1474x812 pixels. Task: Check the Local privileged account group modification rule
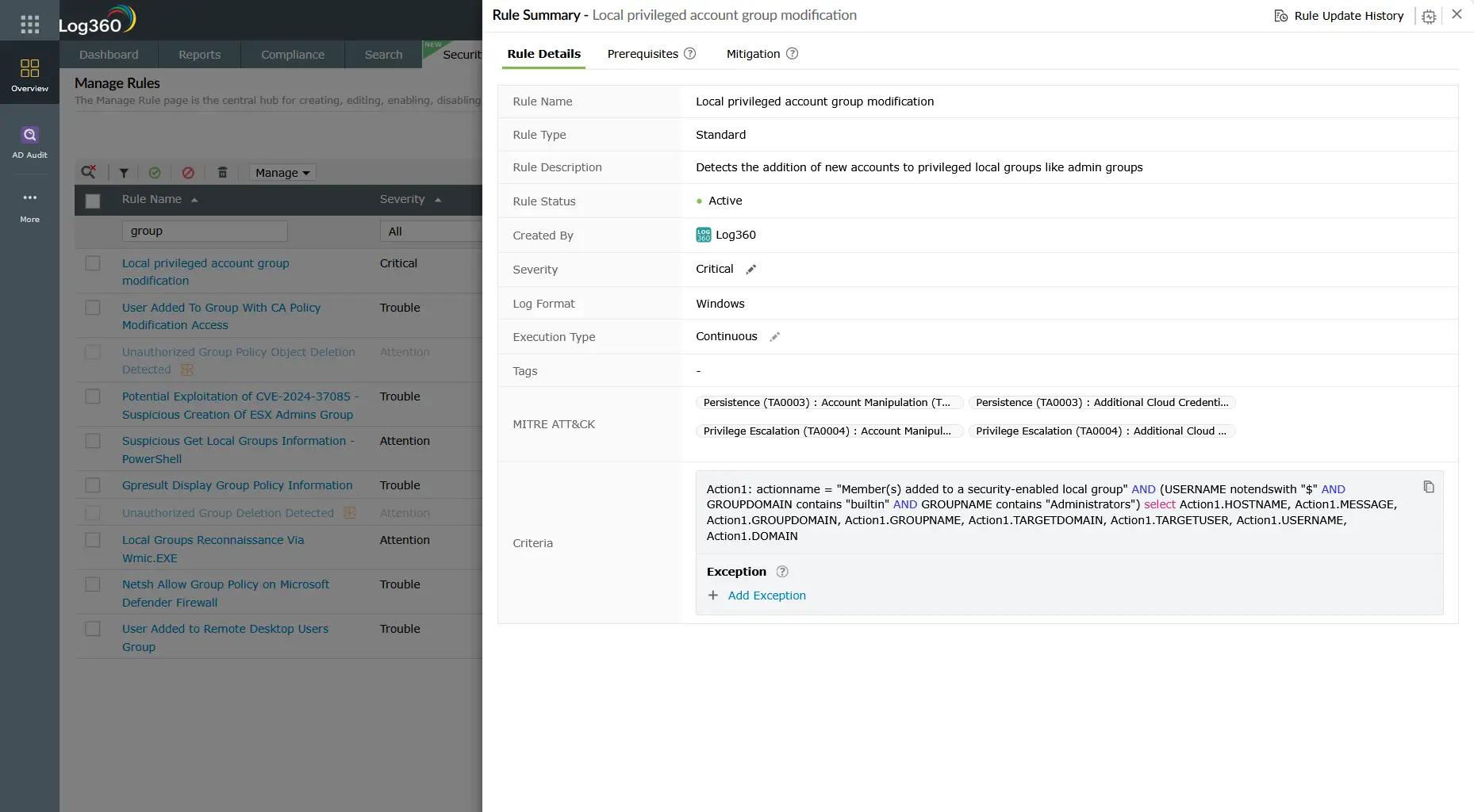tap(93, 262)
